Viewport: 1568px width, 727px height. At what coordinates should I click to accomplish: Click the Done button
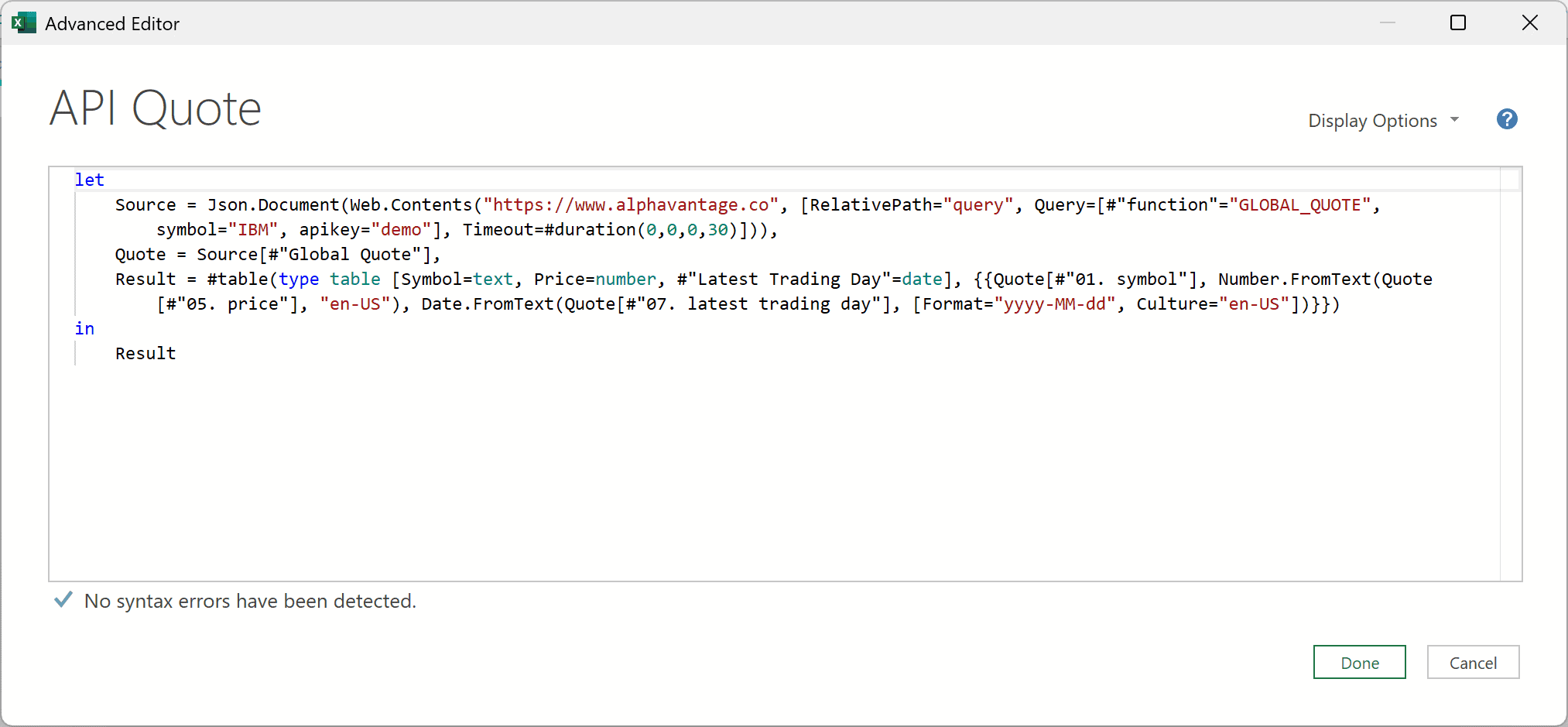tap(1359, 662)
